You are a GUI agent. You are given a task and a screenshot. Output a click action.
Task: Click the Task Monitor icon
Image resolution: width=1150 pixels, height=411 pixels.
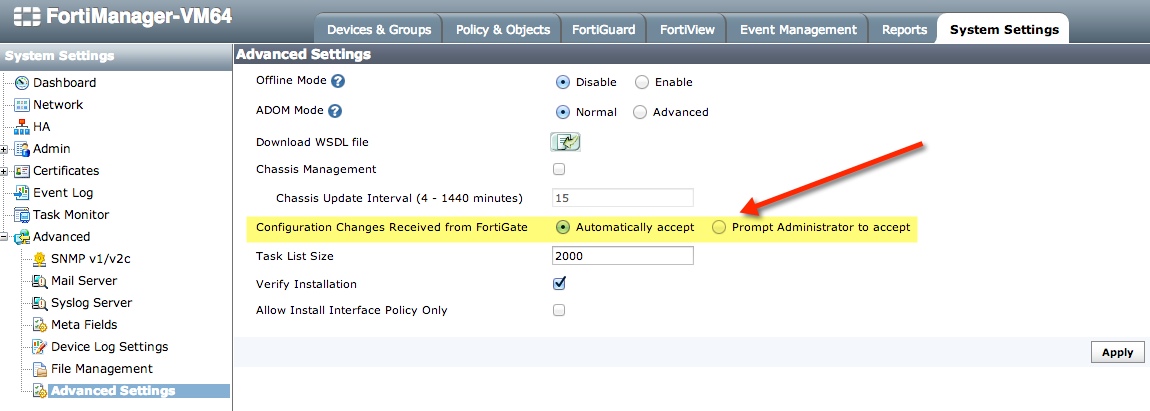tap(22, 215)
